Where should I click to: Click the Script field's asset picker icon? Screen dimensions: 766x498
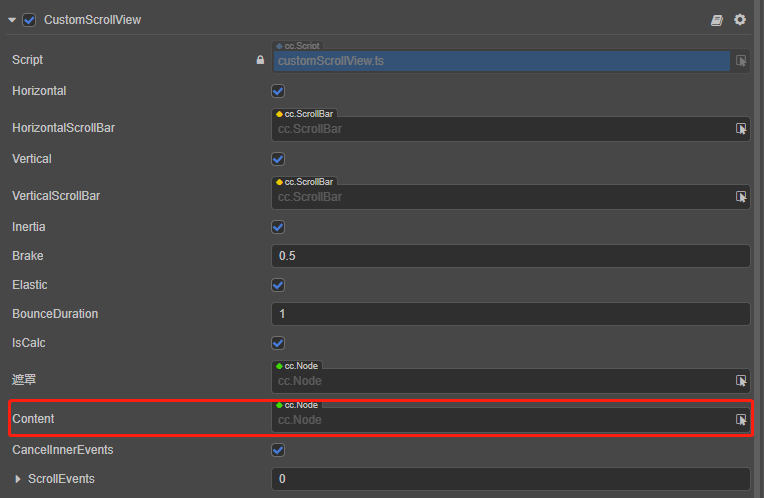click(x=741, y=61)
